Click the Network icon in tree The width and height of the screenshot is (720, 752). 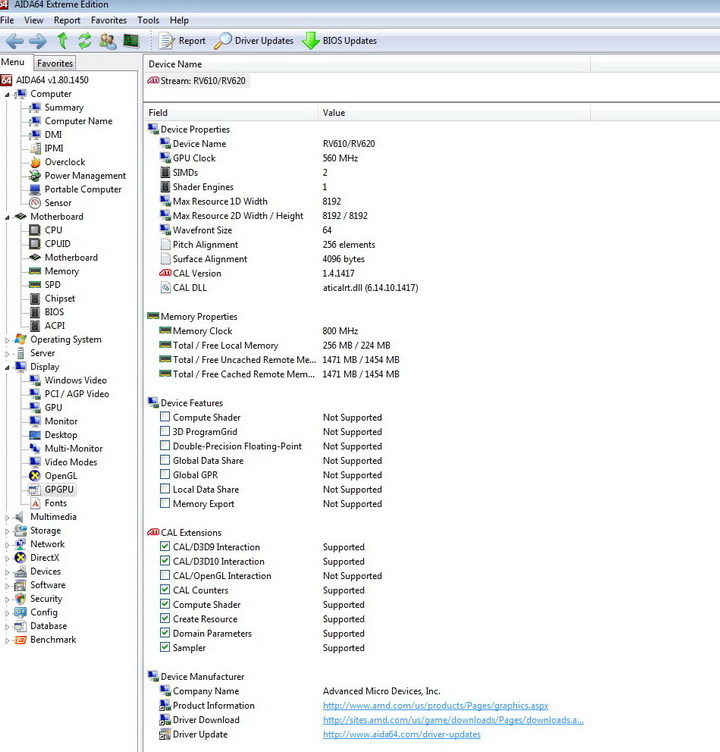(20, 544)
